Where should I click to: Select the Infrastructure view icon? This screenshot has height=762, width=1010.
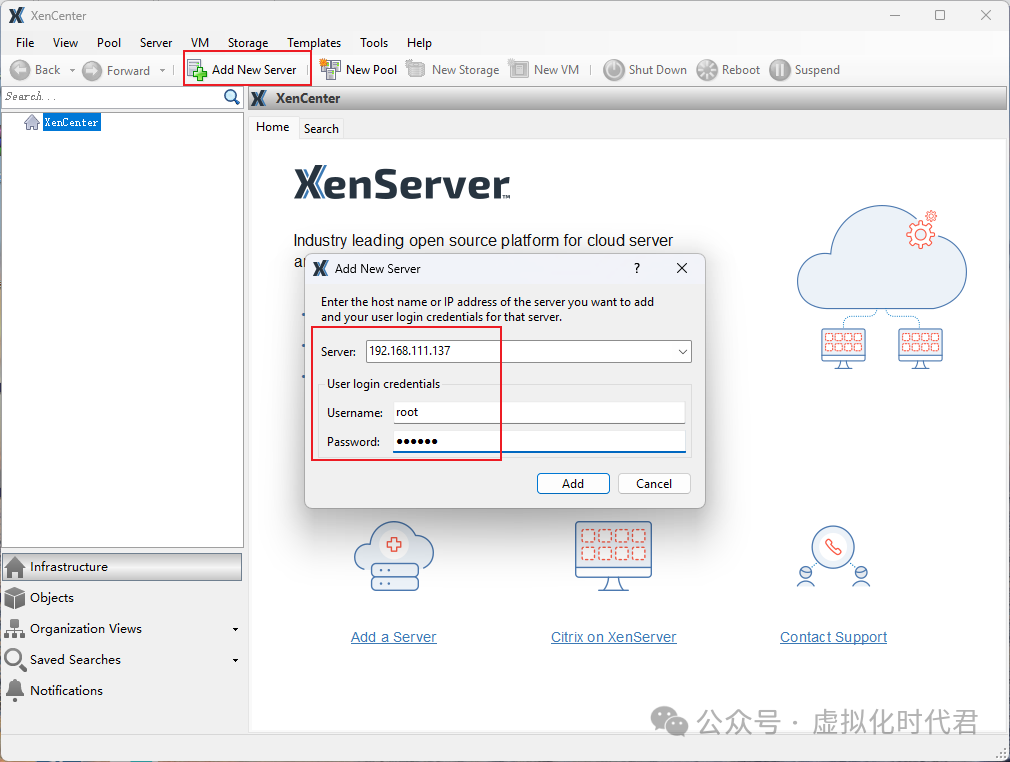(15, 567)
